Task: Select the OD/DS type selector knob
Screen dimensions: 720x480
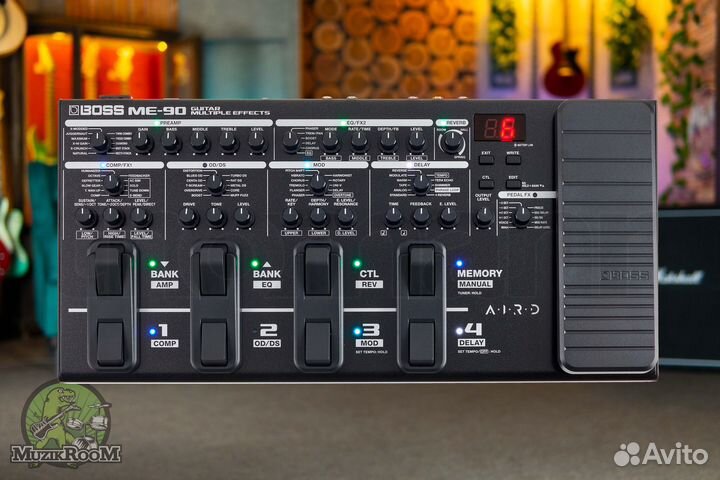Action: point(215,184)
